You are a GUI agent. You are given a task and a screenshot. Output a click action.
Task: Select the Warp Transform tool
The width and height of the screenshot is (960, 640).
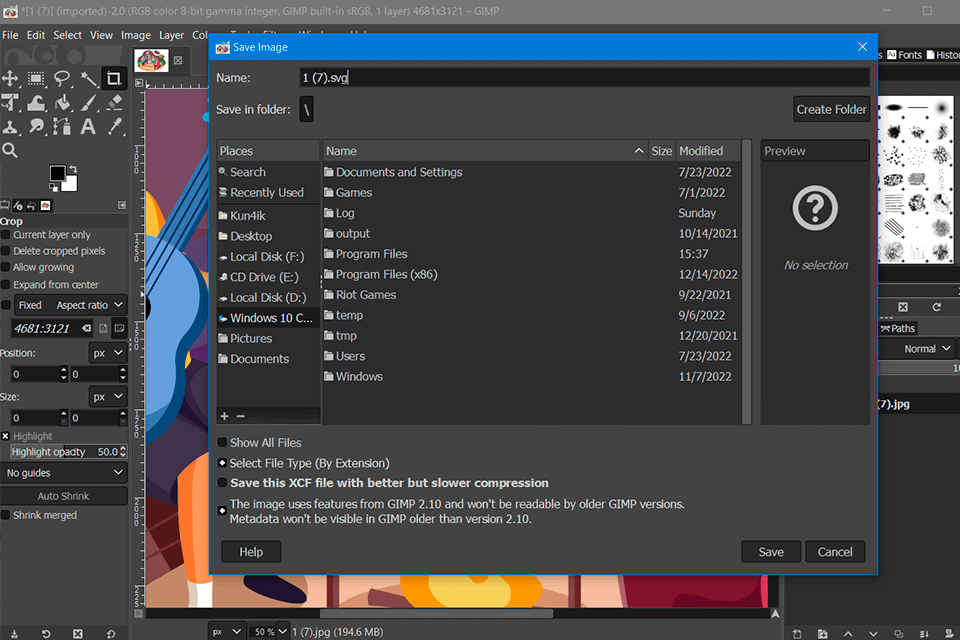pyautogui.click(x=36, y=103)
